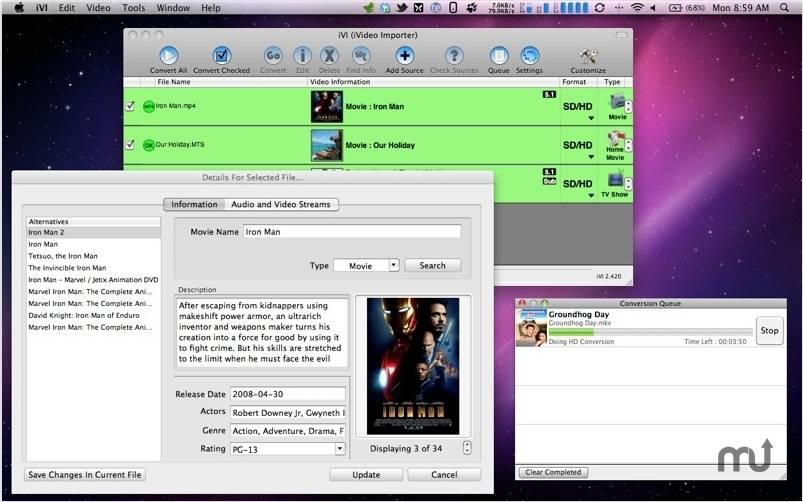
Task: Click the Convert All toolbar icon
Action: [168, 56]
